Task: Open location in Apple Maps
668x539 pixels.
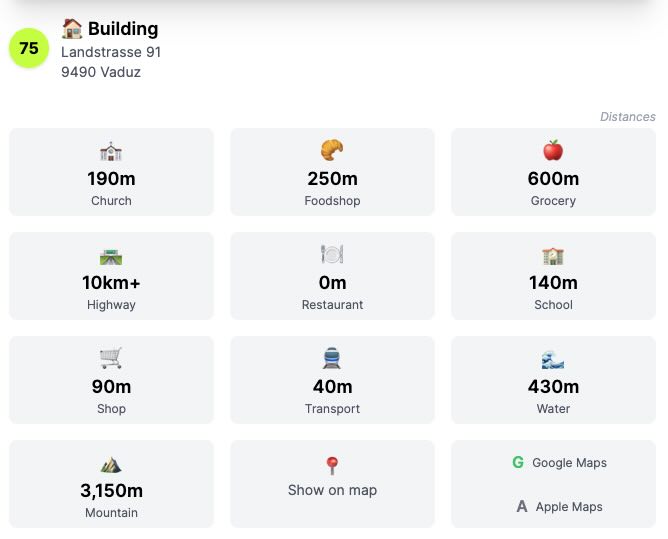Action: (x=559, y=506)
